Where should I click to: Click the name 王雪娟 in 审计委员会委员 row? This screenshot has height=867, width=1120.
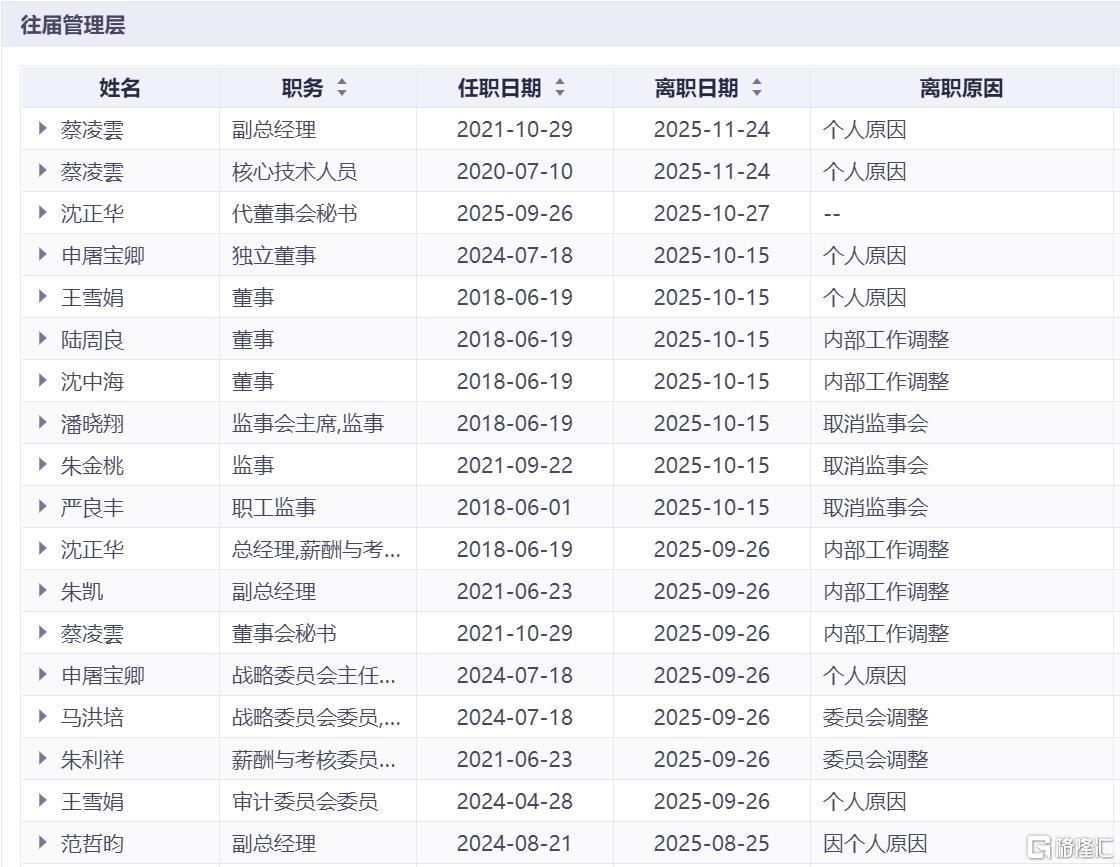click(92, 801)
